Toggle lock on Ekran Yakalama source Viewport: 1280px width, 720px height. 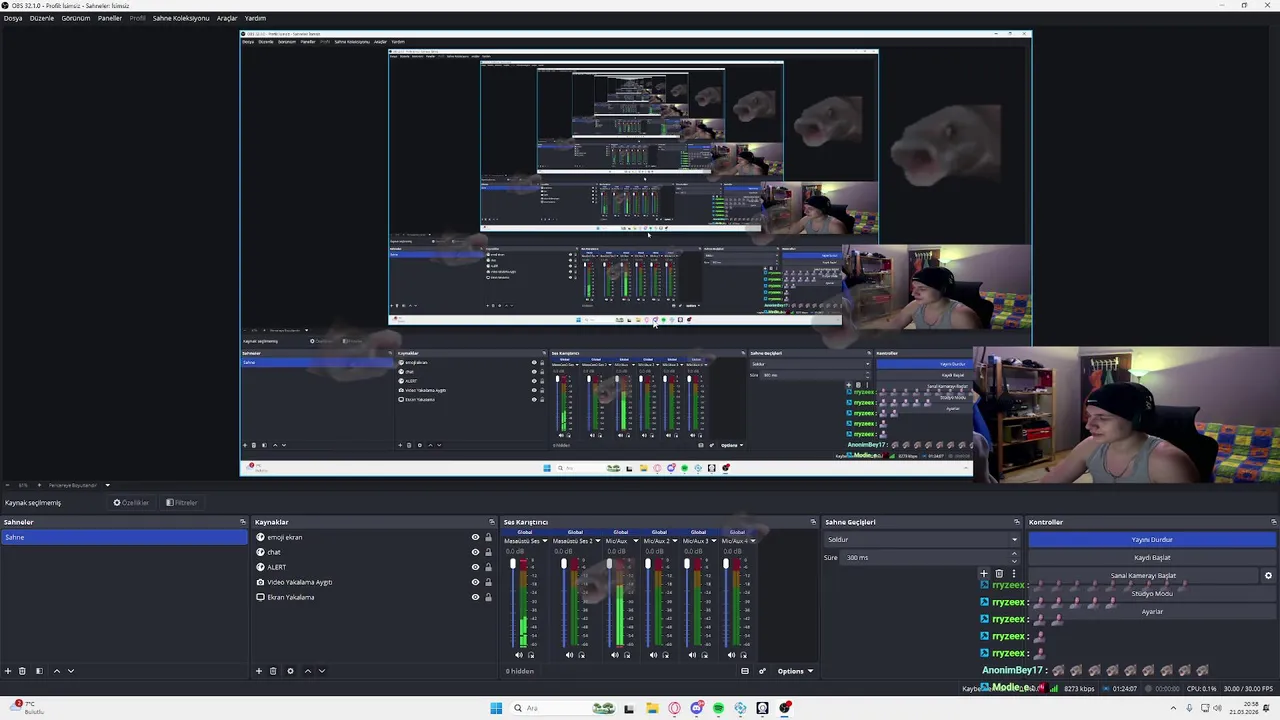(x=488, y=597)
